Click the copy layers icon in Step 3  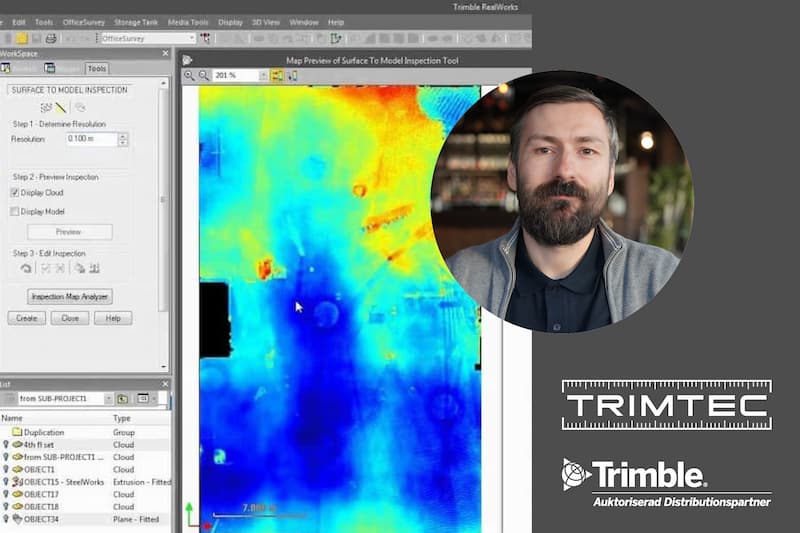click(x=80, y=268)
